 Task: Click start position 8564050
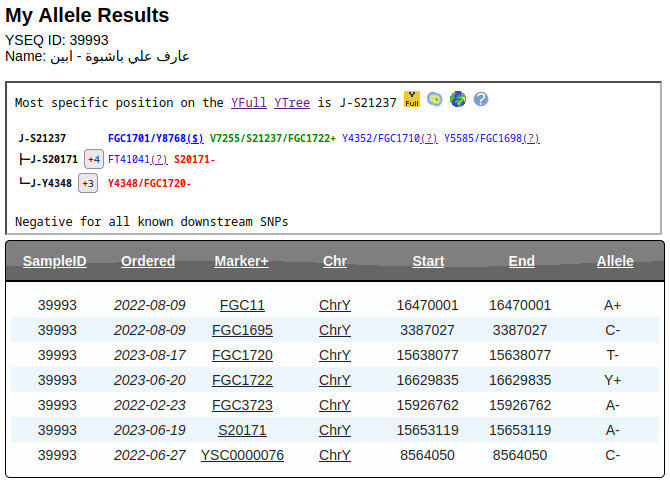click(x=427, y=455)
